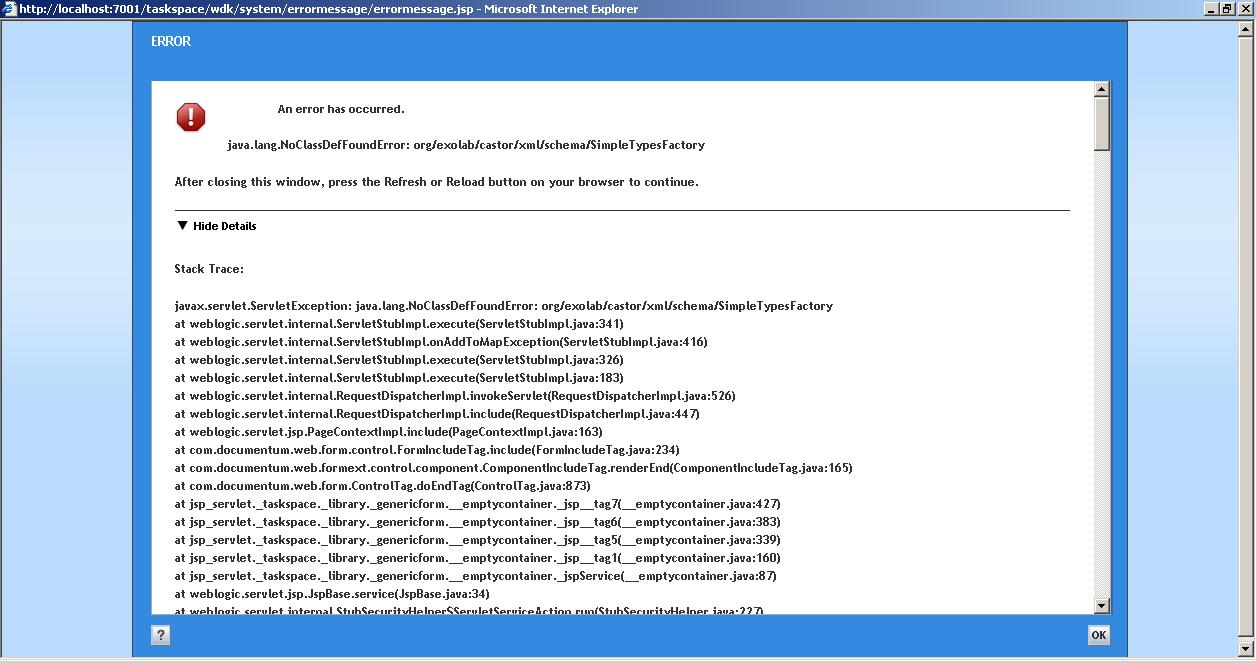The height and width of the screenshot is (663, 1256).
Task: Click the "An error has occurred." message
Action: (341, 109)
